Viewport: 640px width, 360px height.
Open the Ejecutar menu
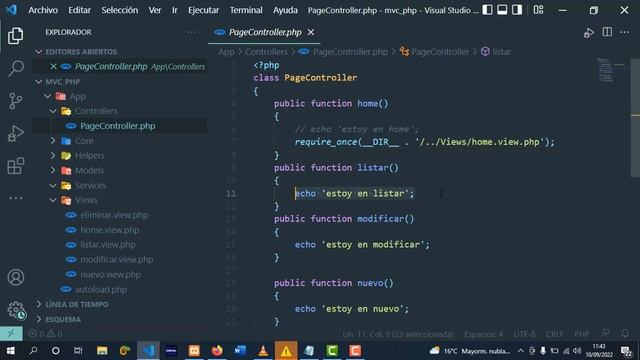(203, 10)
